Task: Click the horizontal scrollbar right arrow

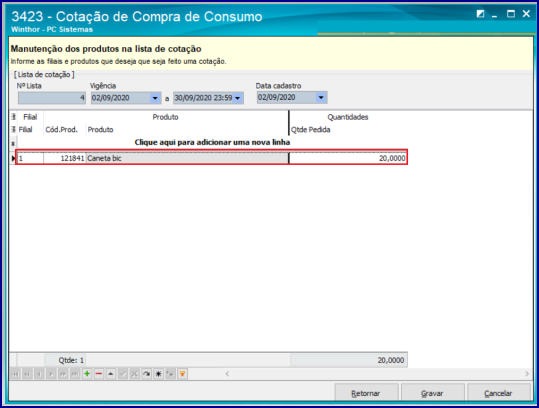Action: (x=527, y=374)
